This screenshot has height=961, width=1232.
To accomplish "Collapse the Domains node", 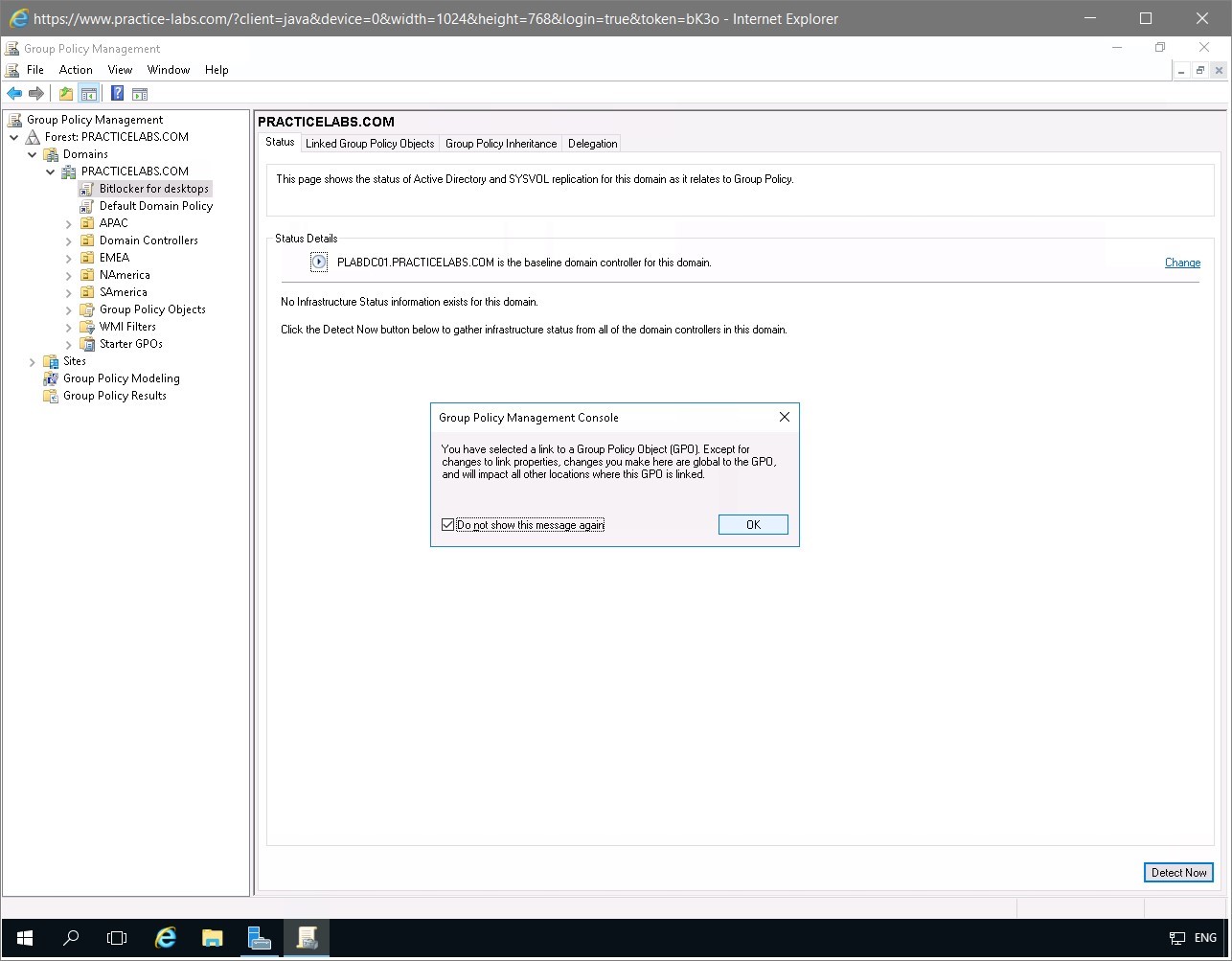I will pos(33,153).
